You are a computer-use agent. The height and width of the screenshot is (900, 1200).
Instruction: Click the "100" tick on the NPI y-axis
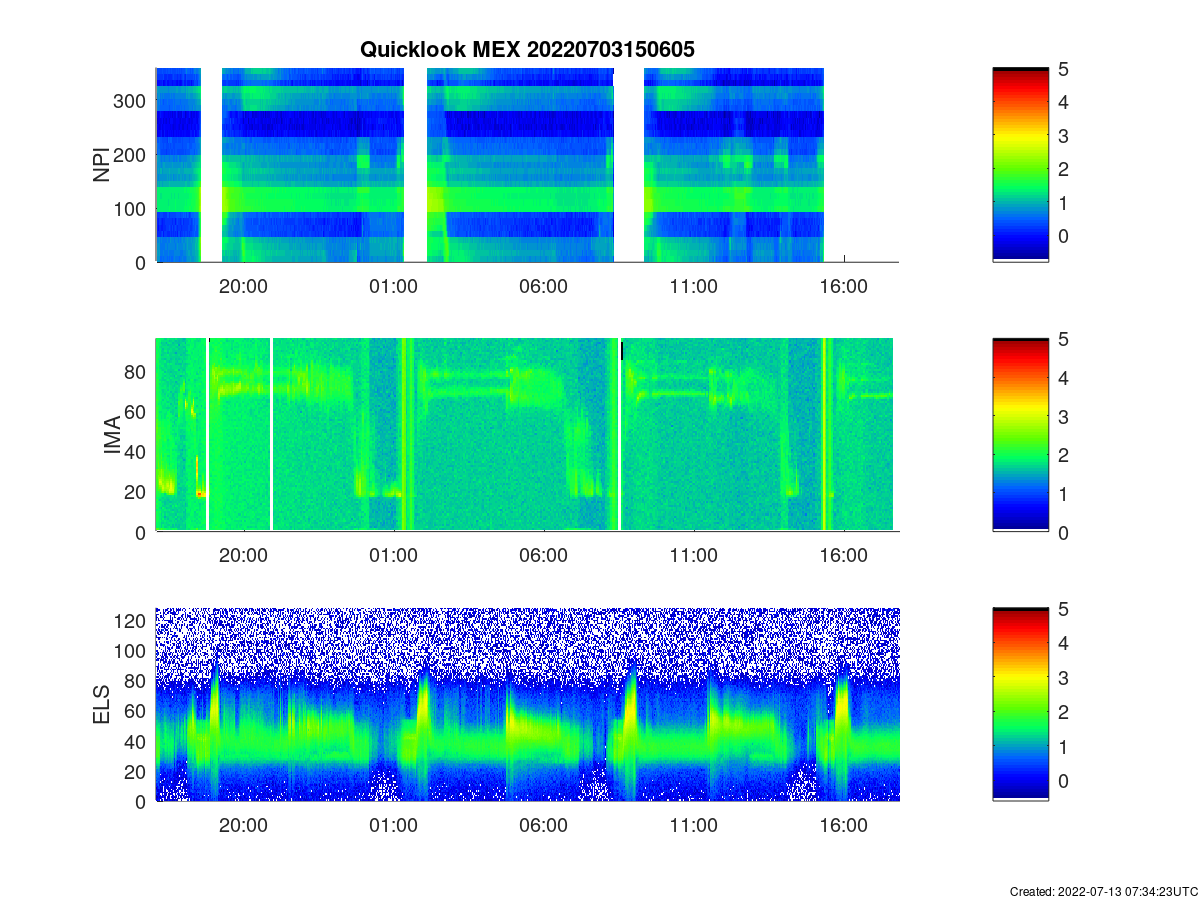[132, 208]
